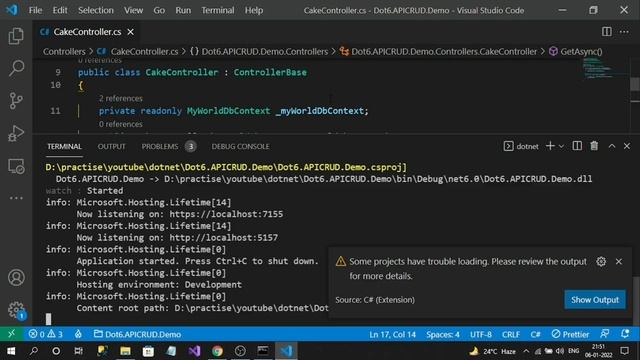Open Windows Start menu
This screenshot has width=640, height=360.
[x=11, y=351]
